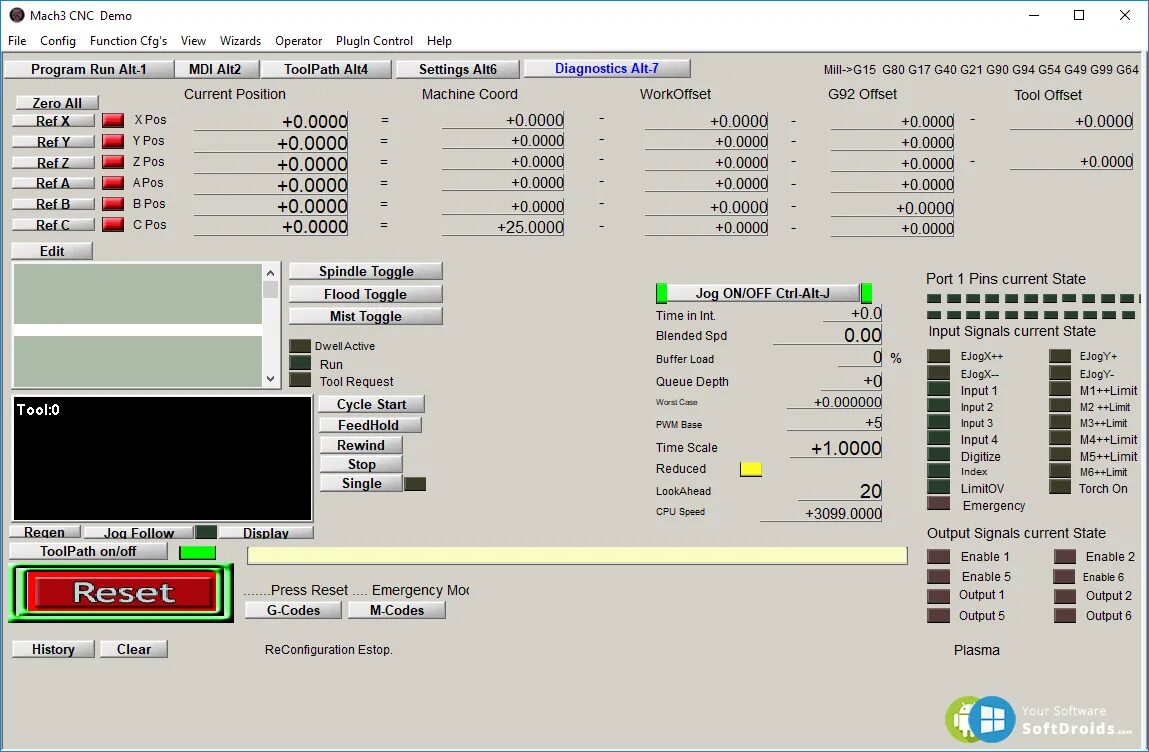
Task: Click the yellow status message field
Action: pyautogui.click(x=577, y=556)
